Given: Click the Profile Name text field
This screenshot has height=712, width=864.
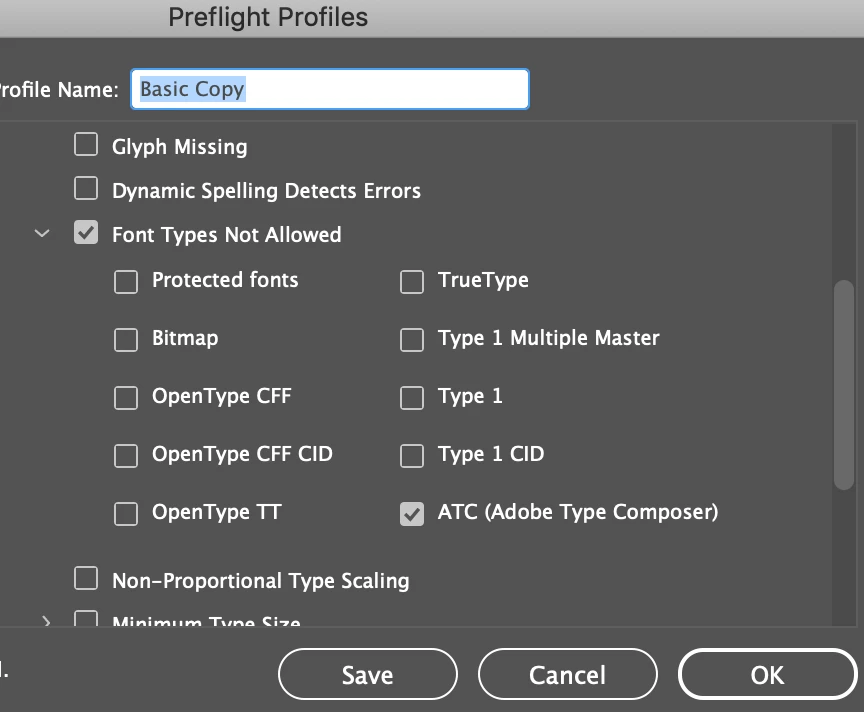Looking at the screenshot, I should tap(330, 89).
